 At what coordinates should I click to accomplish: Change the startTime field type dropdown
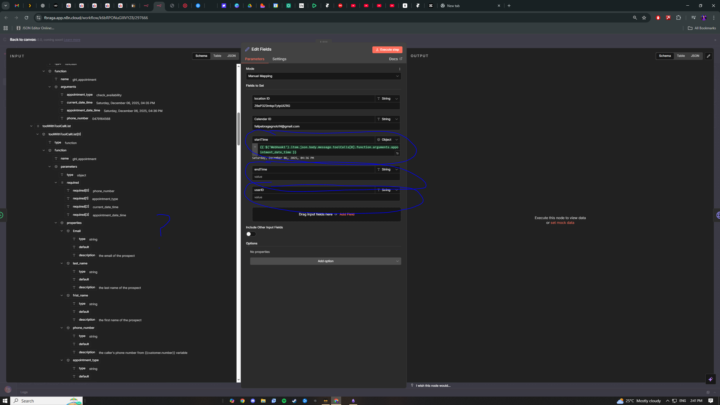(x=388, y=140)
